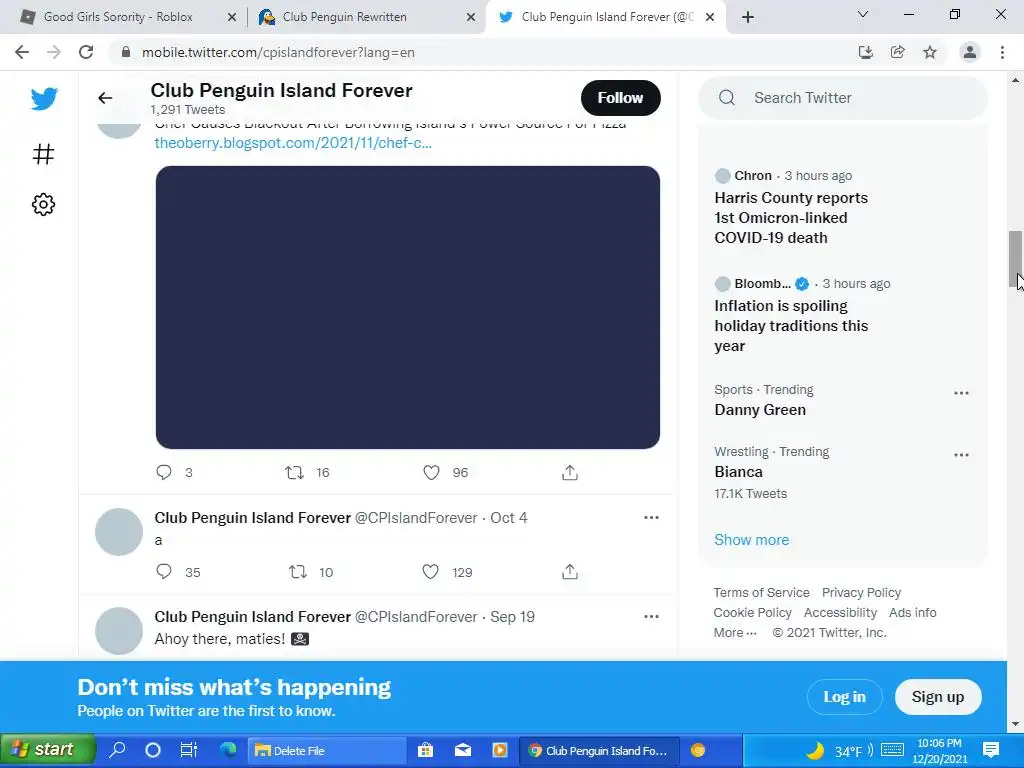
Task: Bookmark this page with the star icon
Action: point(930,52)
